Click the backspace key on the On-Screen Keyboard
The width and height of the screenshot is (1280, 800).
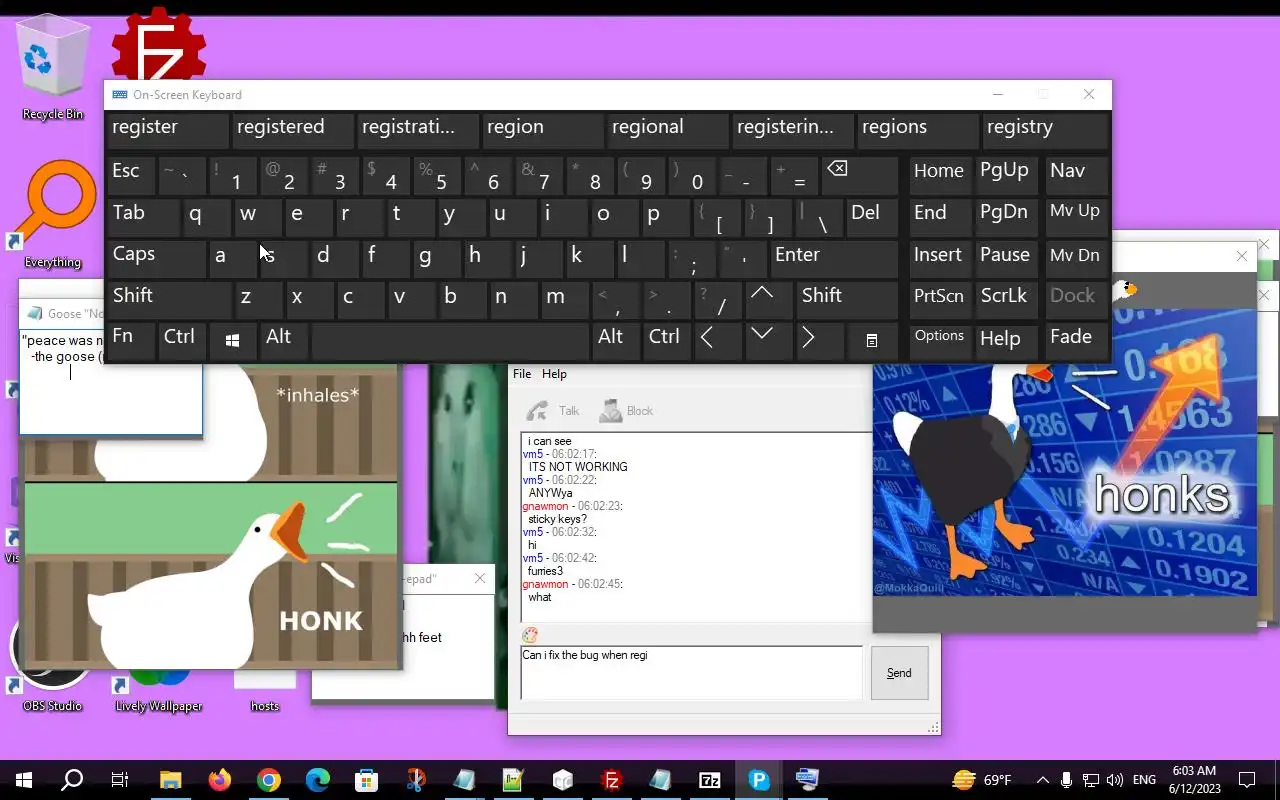click(x=859, y=176)
